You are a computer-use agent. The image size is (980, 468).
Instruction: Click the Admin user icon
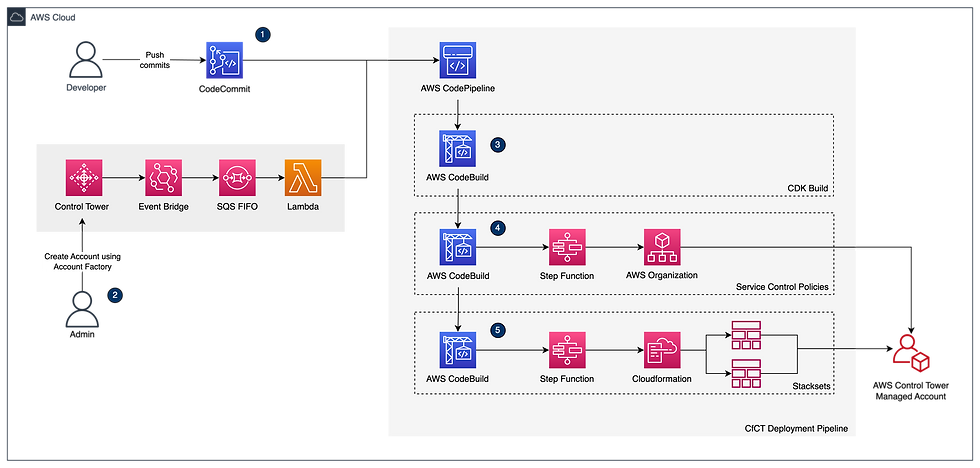(x=83, y=309)
